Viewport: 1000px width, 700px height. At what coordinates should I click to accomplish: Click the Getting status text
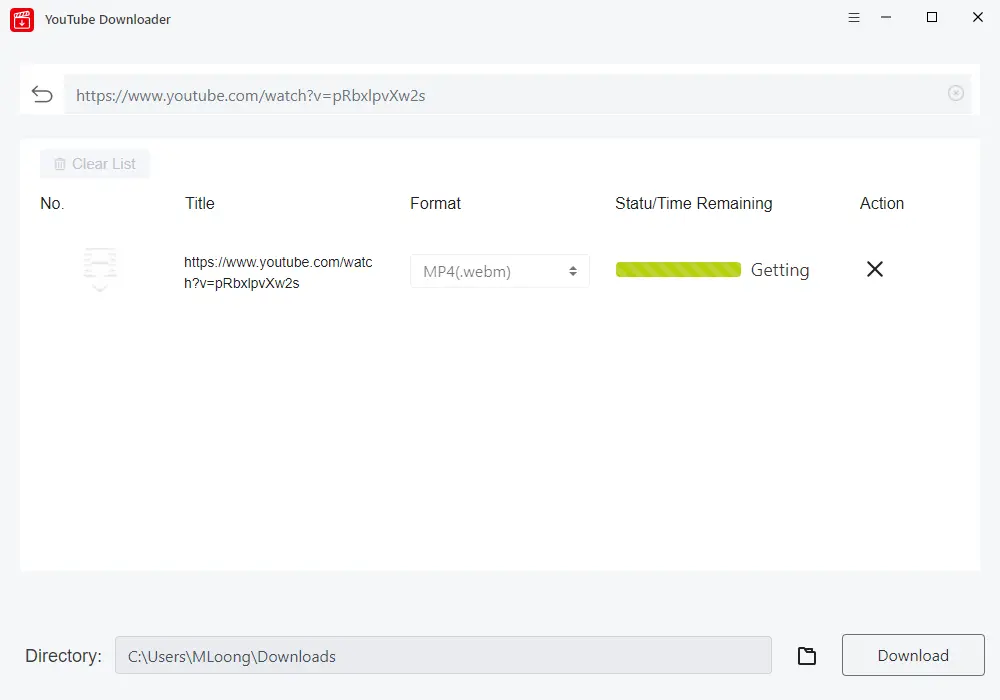780,270
